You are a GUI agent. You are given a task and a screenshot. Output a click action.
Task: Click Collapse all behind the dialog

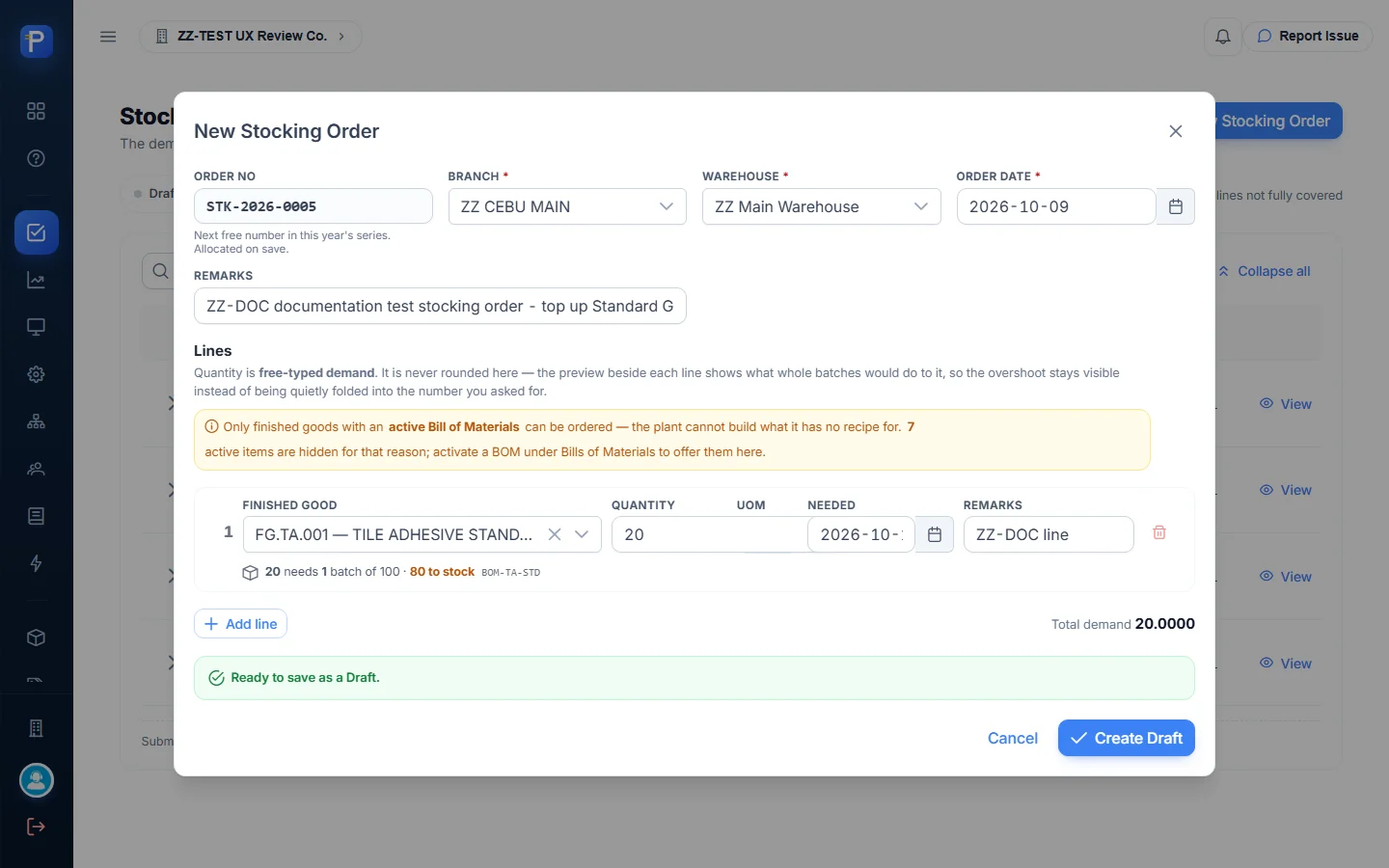(1265, 271)
